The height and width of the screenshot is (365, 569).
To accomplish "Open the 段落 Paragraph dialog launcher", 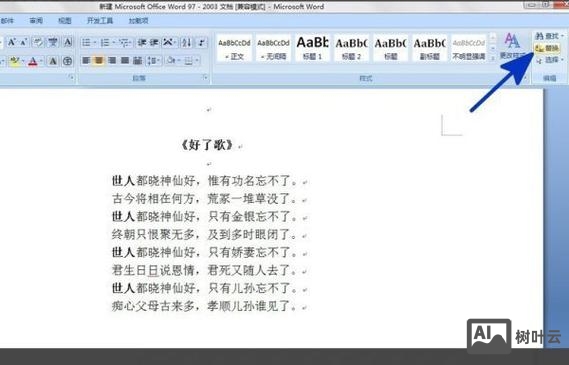I will 205,77.
